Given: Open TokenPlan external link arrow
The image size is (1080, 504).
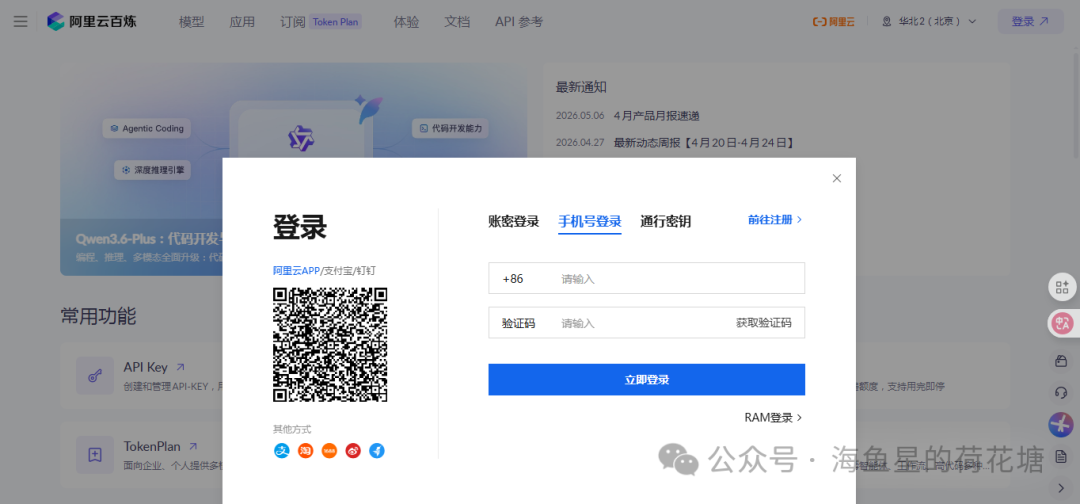Looking at the screenshot, I should click(x=194, y=446).
